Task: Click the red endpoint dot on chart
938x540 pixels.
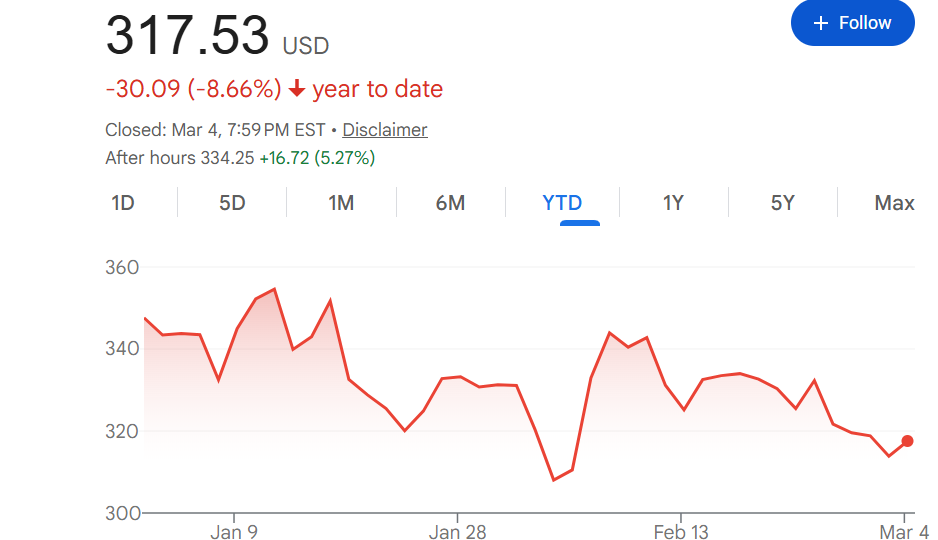Action: (x=907, y=441)
